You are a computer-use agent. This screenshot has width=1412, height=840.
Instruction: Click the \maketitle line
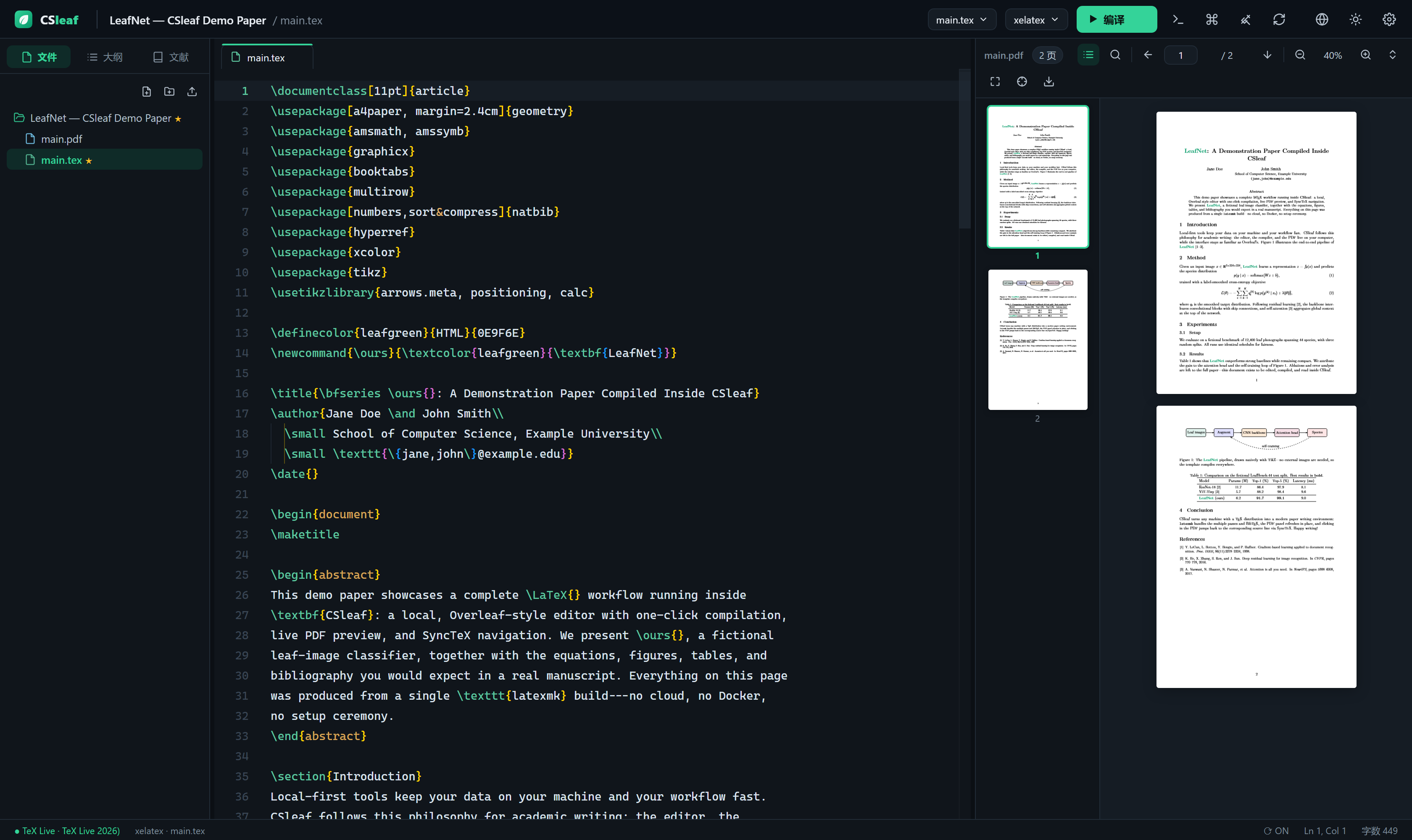(x=305, y=534)
